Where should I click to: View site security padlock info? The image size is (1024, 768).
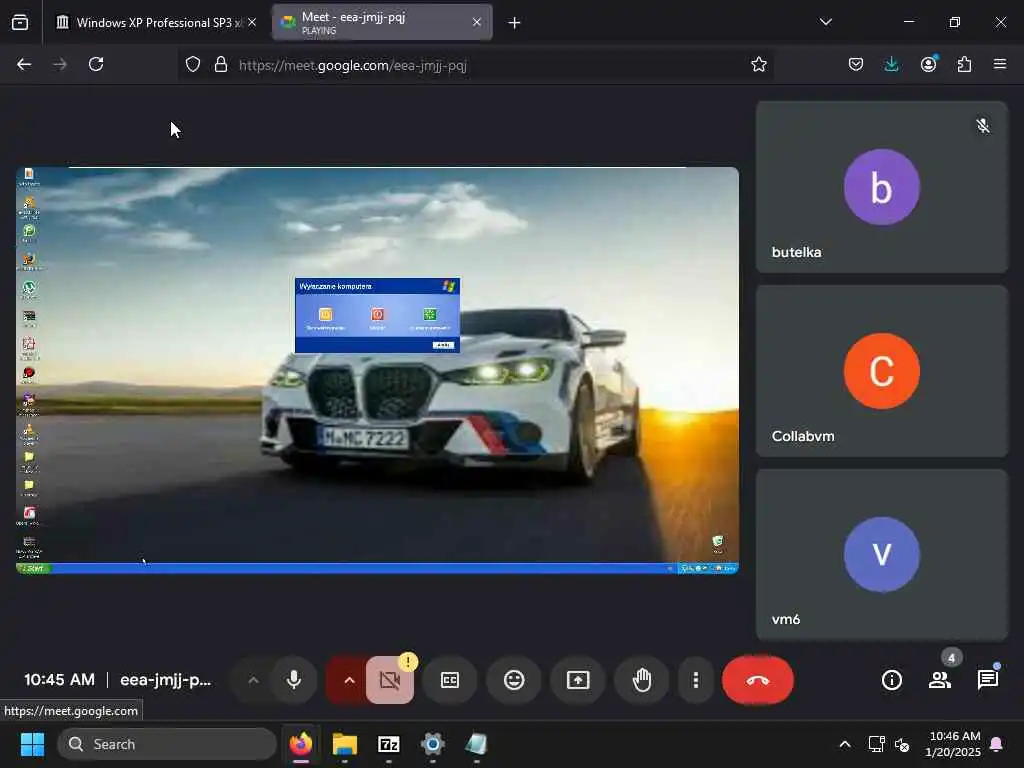(221, 65)
